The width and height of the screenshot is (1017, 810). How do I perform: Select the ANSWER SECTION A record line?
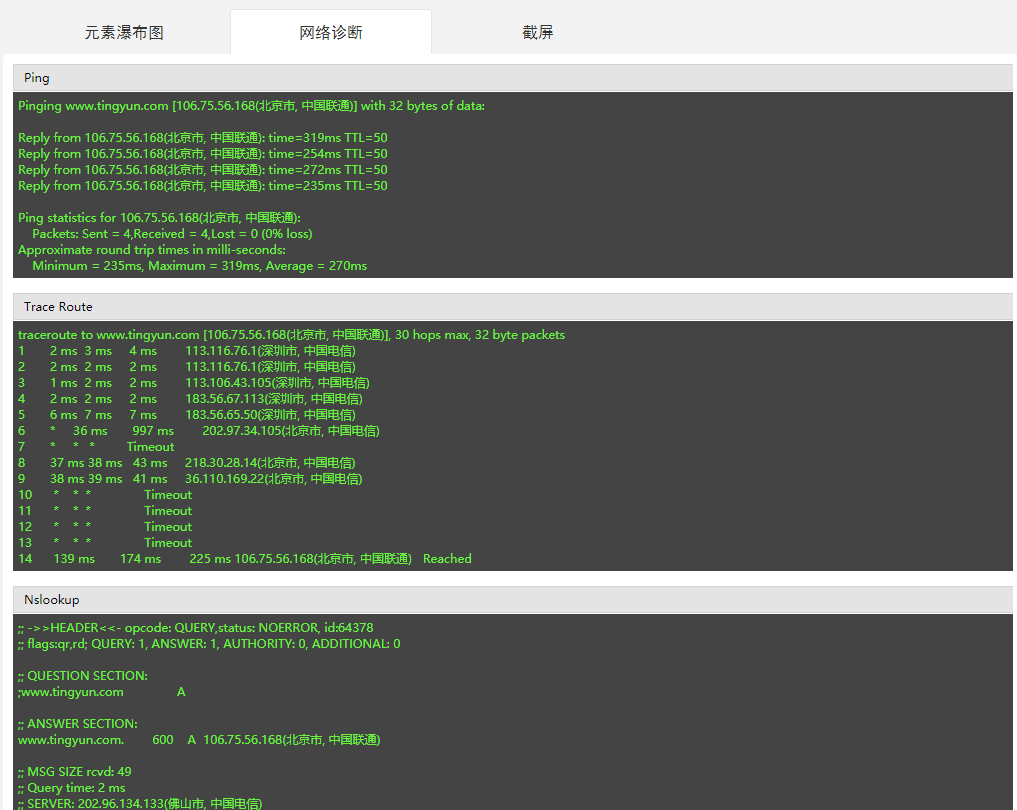point(199,740)
